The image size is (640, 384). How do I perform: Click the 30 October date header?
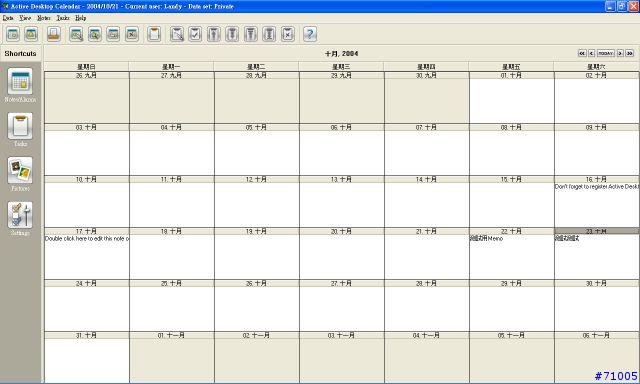[596, 283]
